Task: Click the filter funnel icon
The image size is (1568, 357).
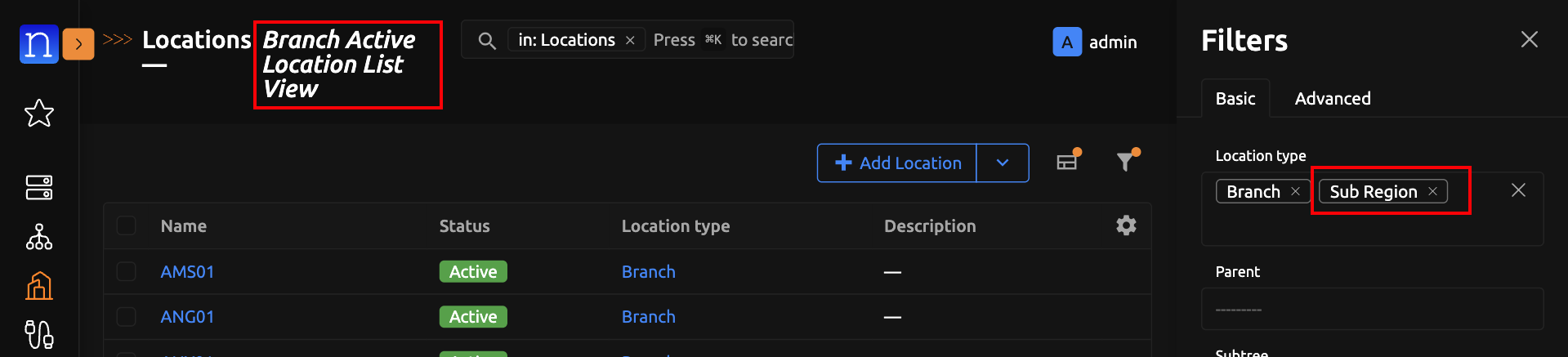Action: 1126,162
